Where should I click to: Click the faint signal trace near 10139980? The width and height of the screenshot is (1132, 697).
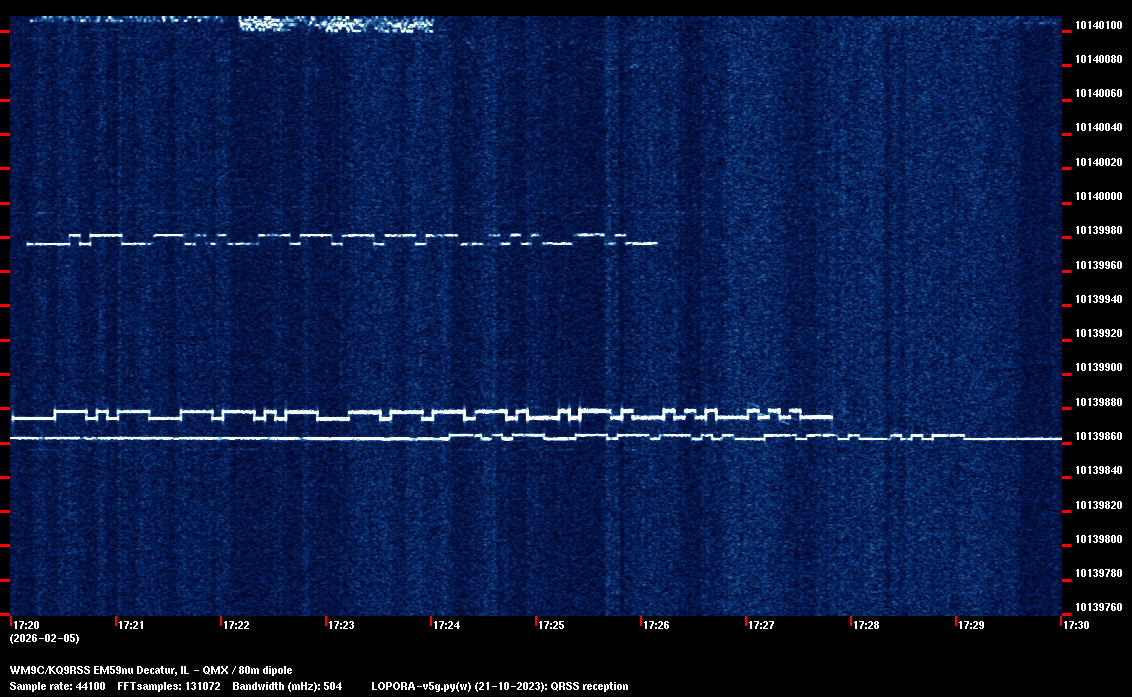(x=340, y=239)
